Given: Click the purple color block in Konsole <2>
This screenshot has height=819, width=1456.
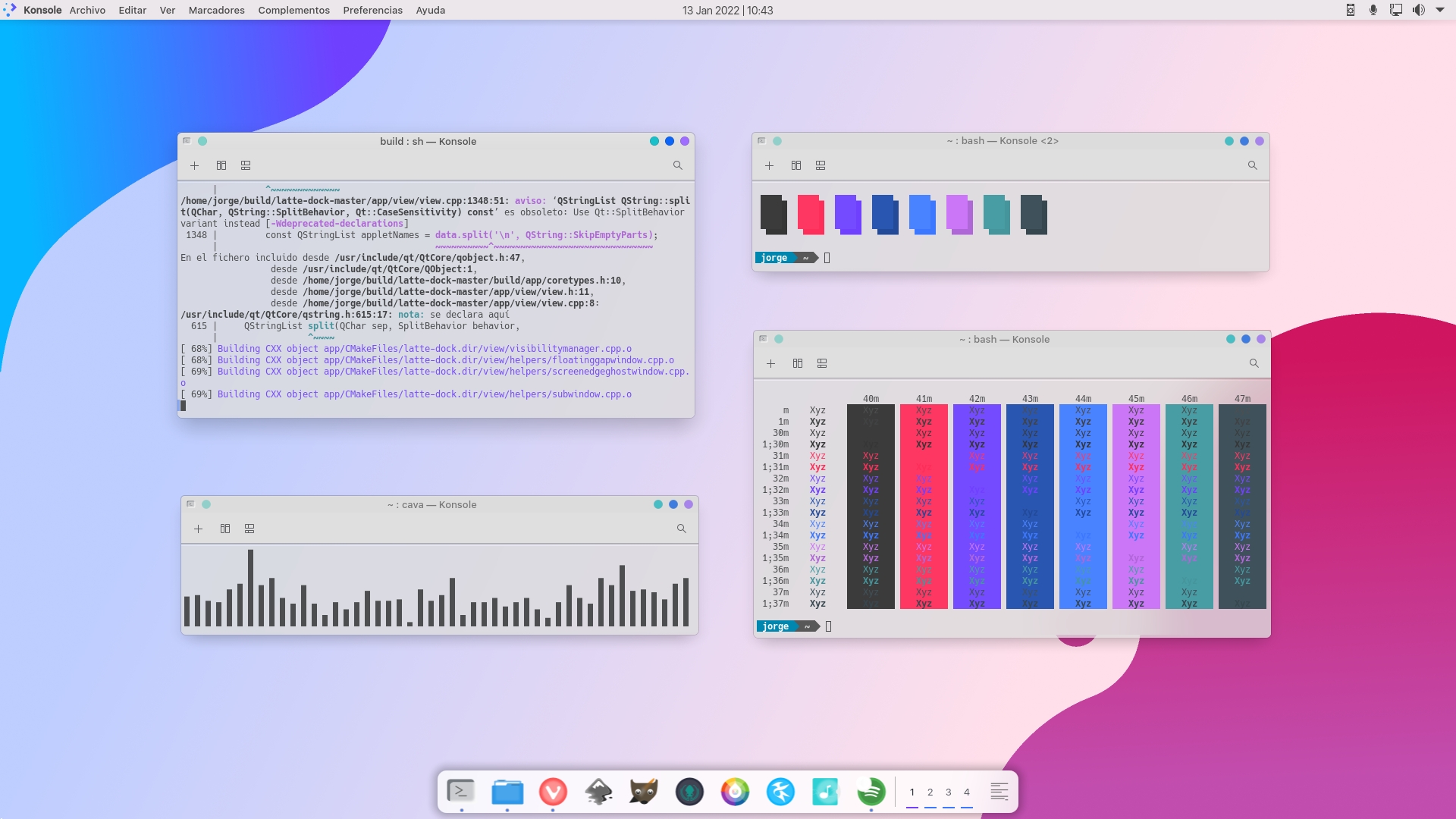Looking at the screenshot, I should (848, 215).
